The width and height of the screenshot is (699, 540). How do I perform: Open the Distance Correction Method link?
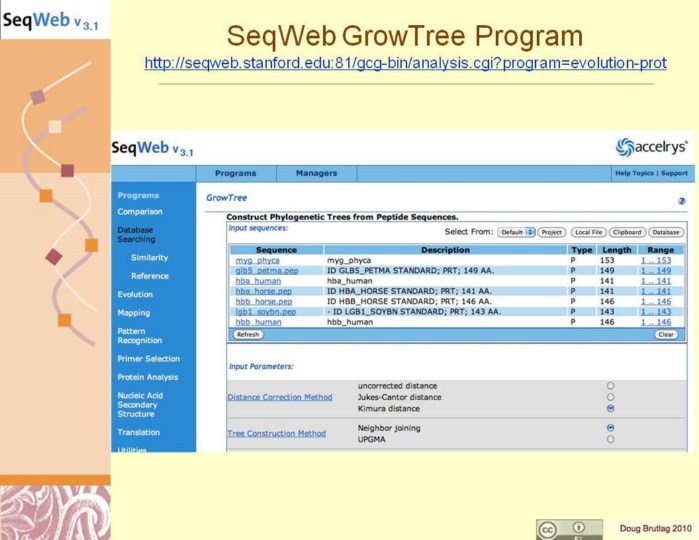(x=280, y=397)
